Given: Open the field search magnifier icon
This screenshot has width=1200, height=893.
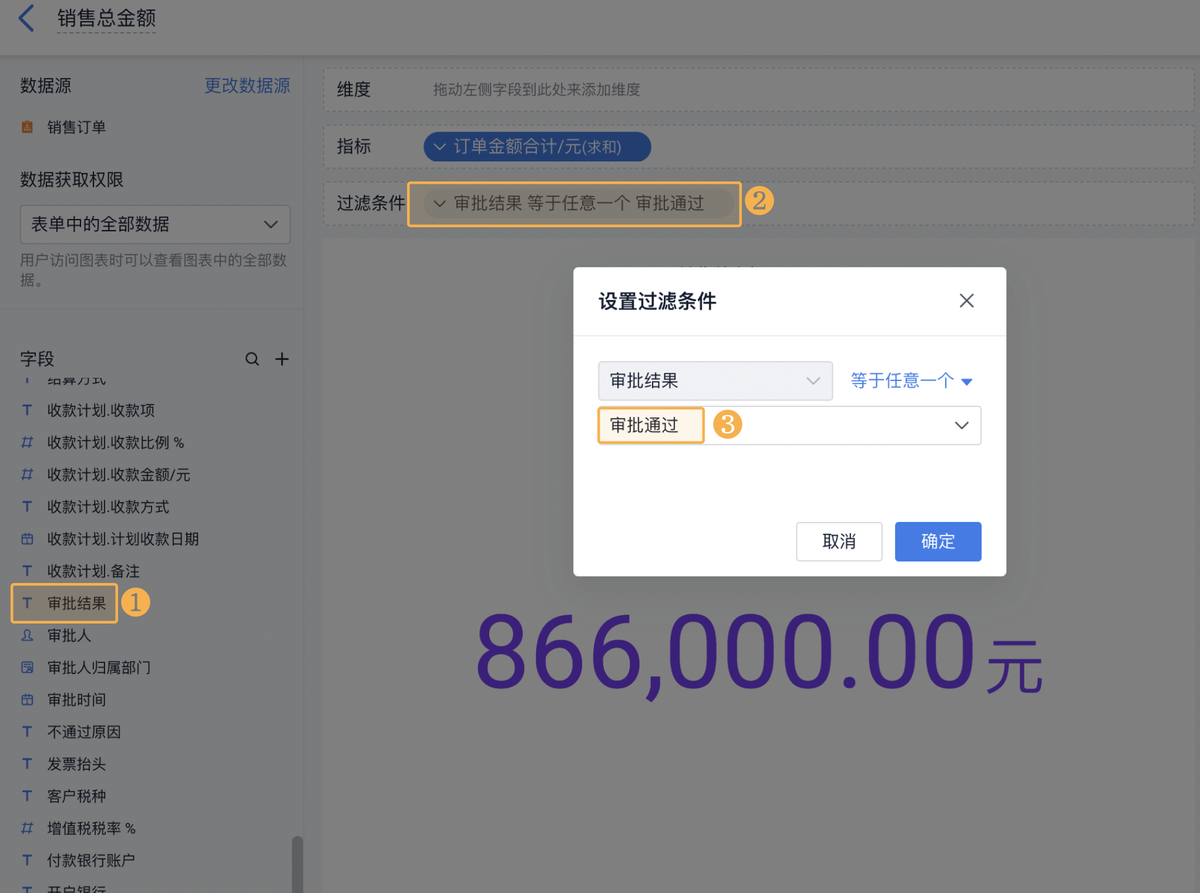Looking at the screenshot, I should coord(252,359).
